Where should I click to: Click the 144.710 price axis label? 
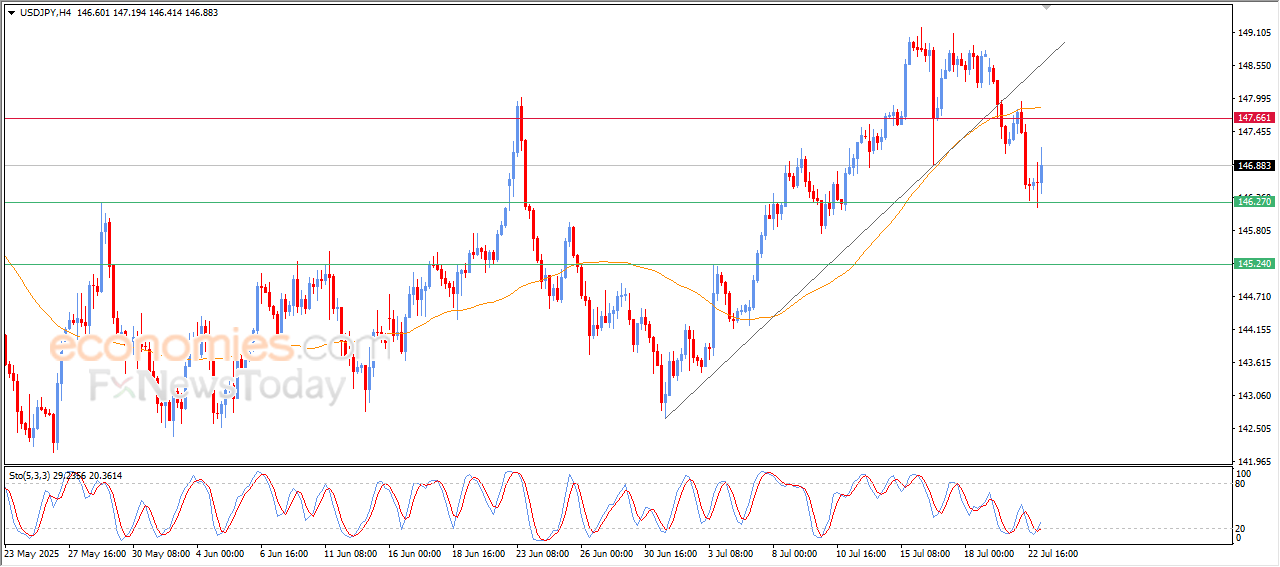click(1254, 297)
